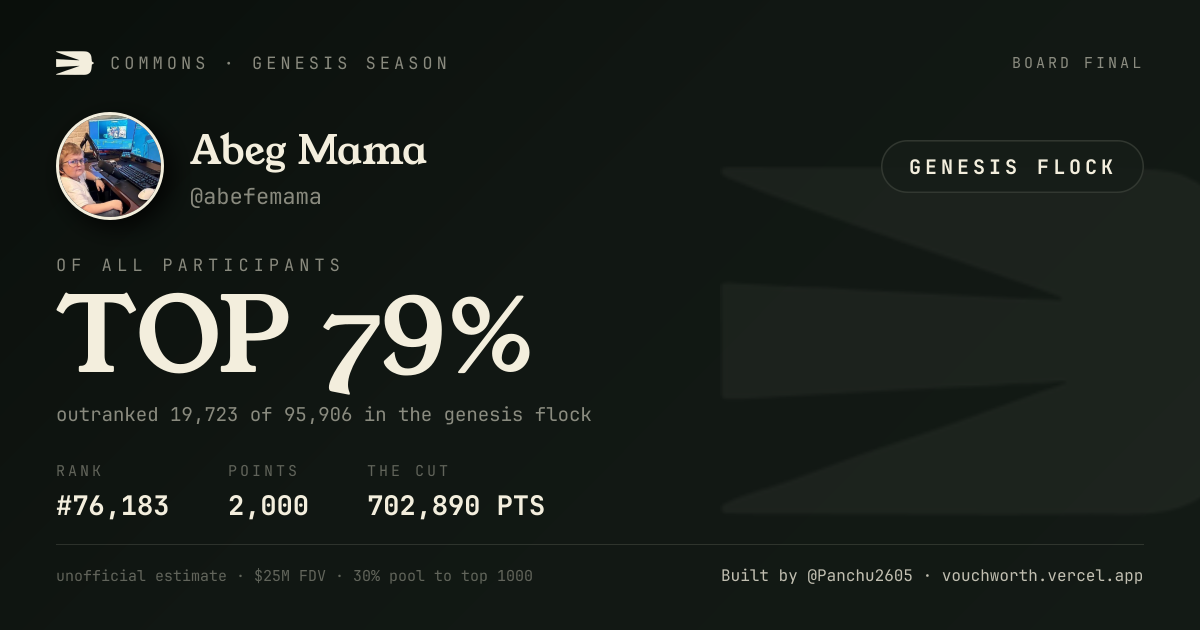Open the @Panchu2605 builder credit
Viewport: 1200px width, 630px height.
pos(860,576)
